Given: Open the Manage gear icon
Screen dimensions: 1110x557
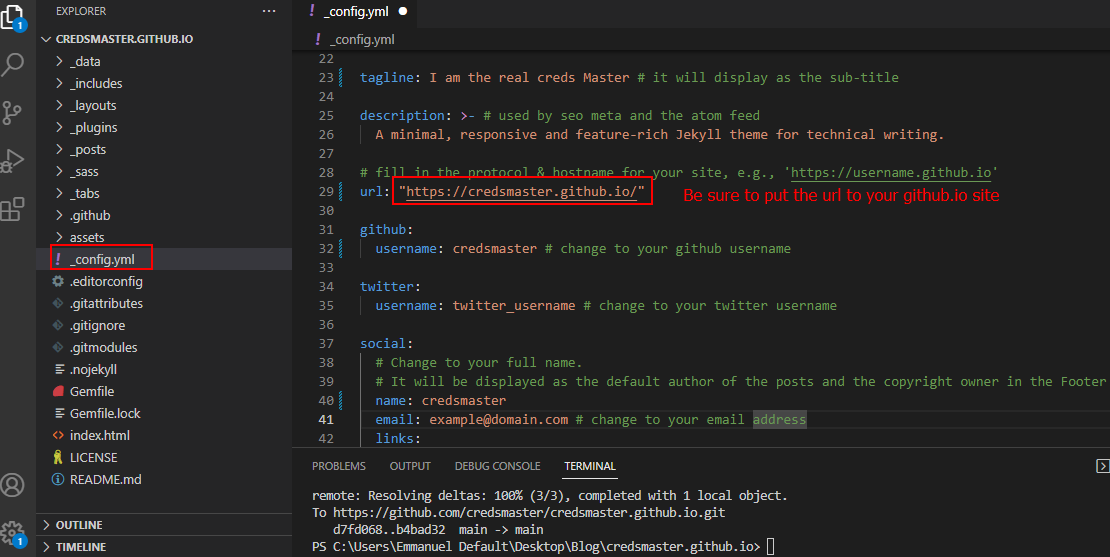Looking at the screenshot, I should 13,532.
